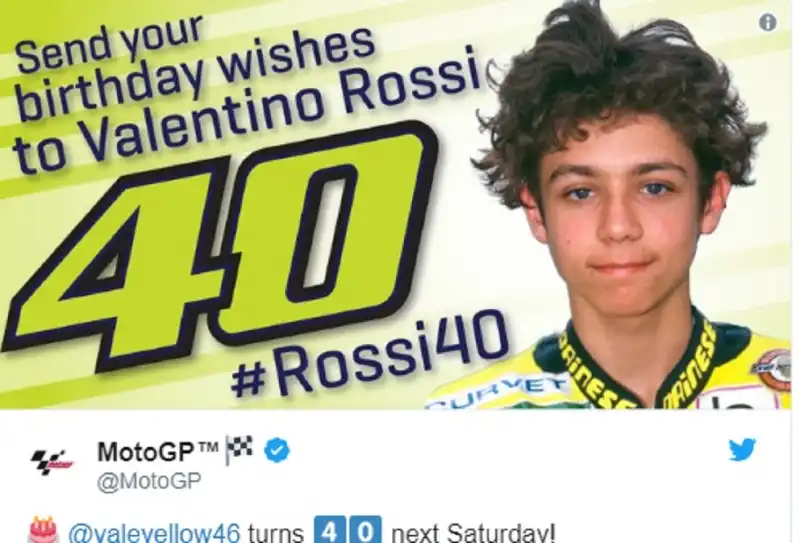800x543 pixels.
Task: Click the checkered flag emoji beside MotoGP
Action: [x=239, y=450]
